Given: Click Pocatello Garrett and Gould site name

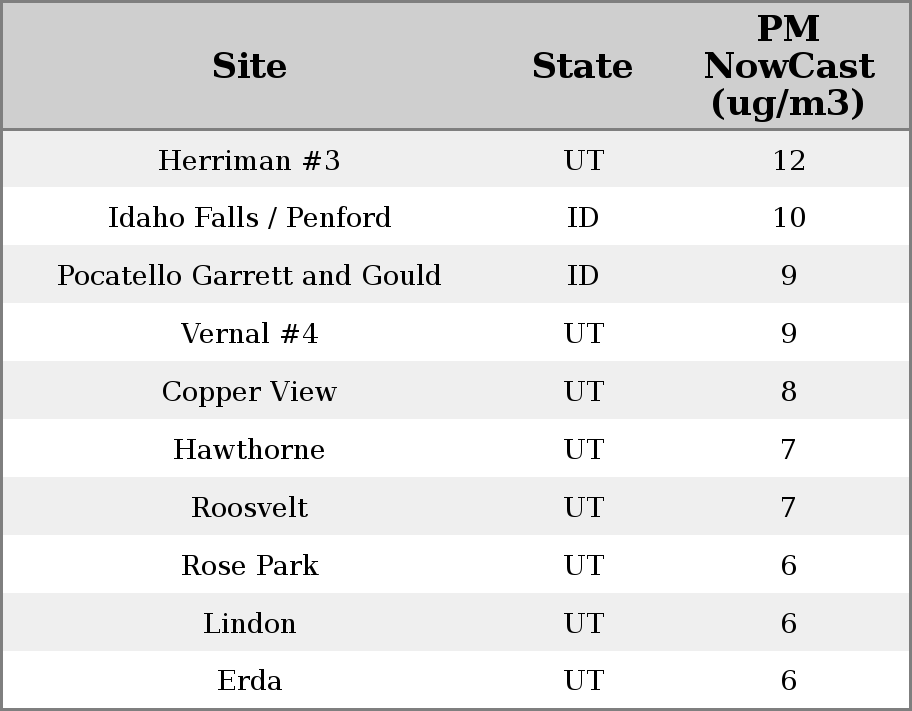Looking at the screenshot, I should (x=249, y=276).
